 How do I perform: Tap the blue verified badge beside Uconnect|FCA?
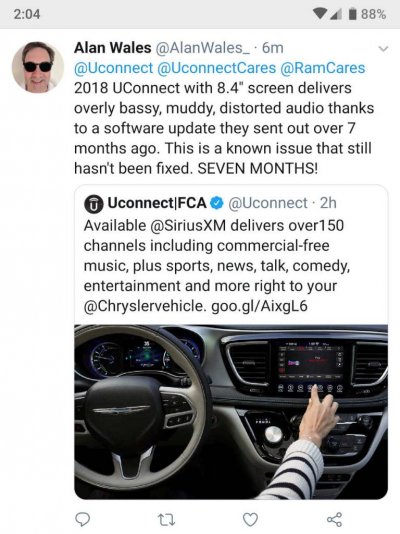(217, 203)
